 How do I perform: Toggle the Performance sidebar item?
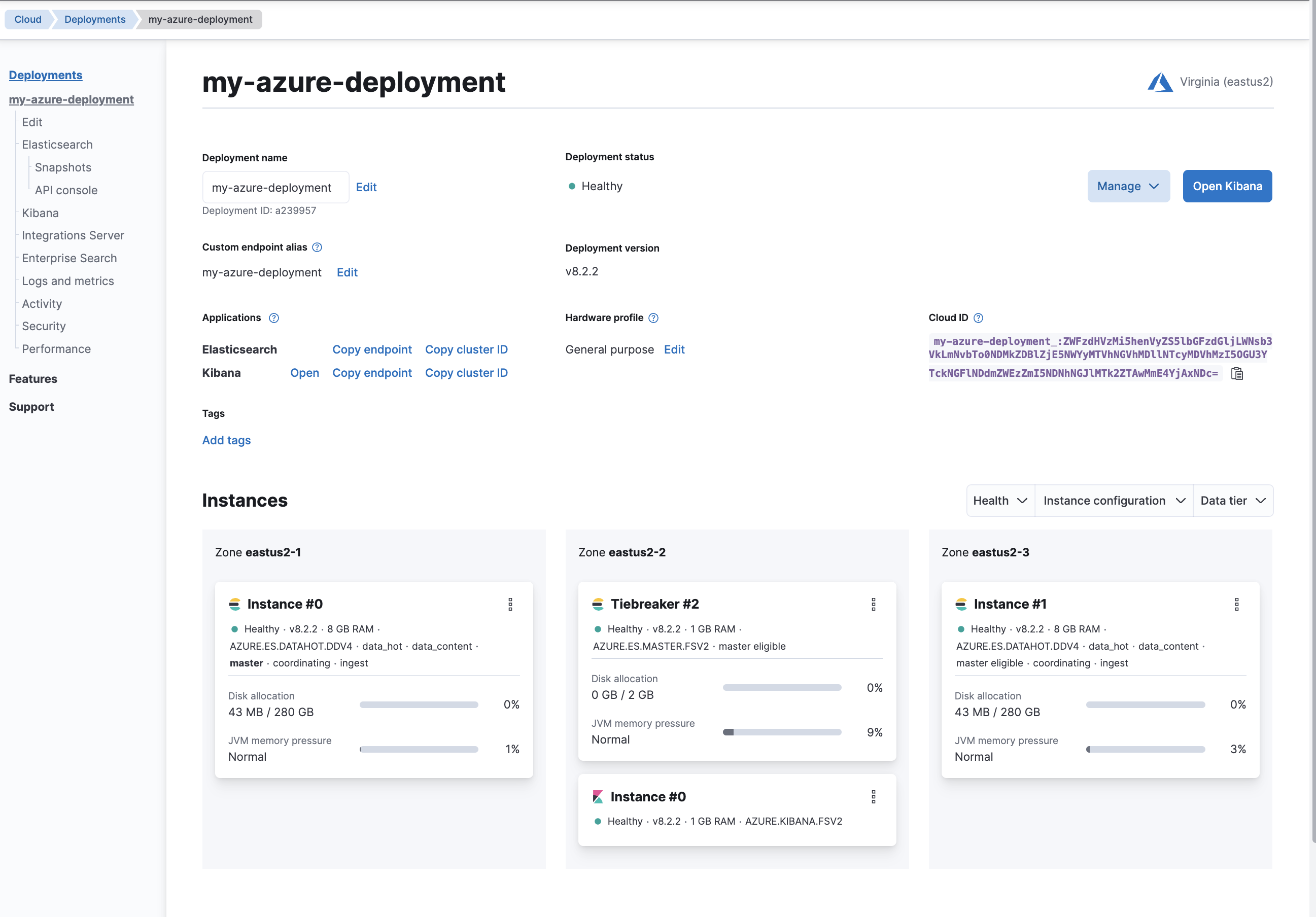coord(56,349)
